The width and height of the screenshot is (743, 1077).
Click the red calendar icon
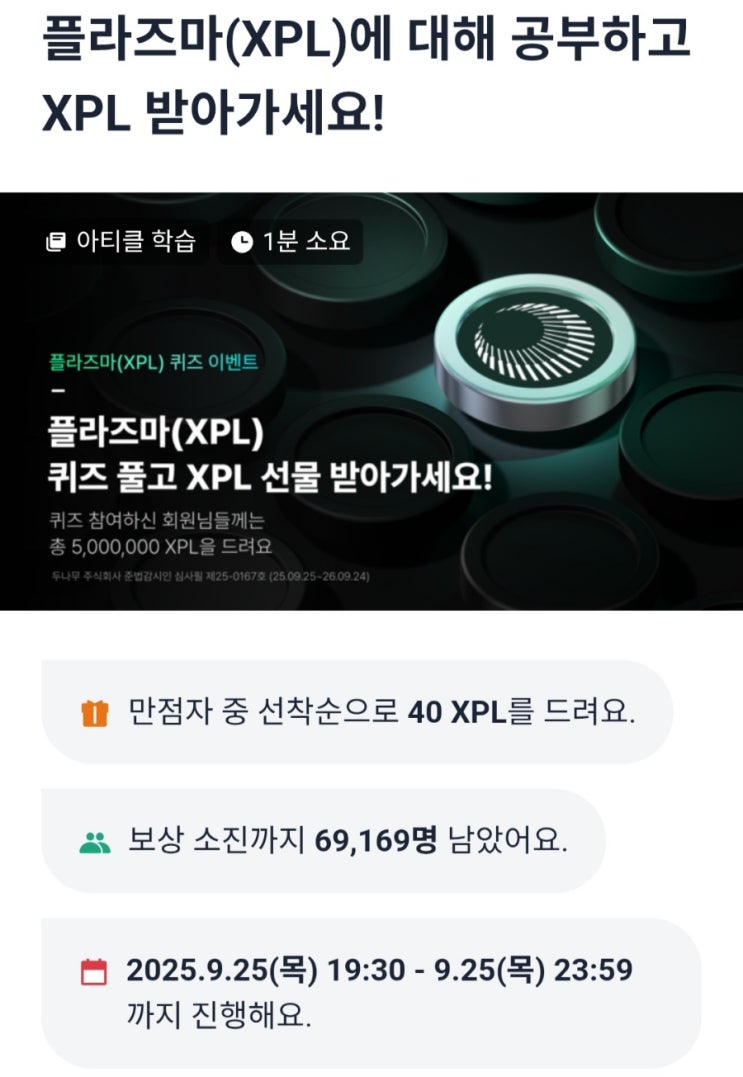click(94, 972)
